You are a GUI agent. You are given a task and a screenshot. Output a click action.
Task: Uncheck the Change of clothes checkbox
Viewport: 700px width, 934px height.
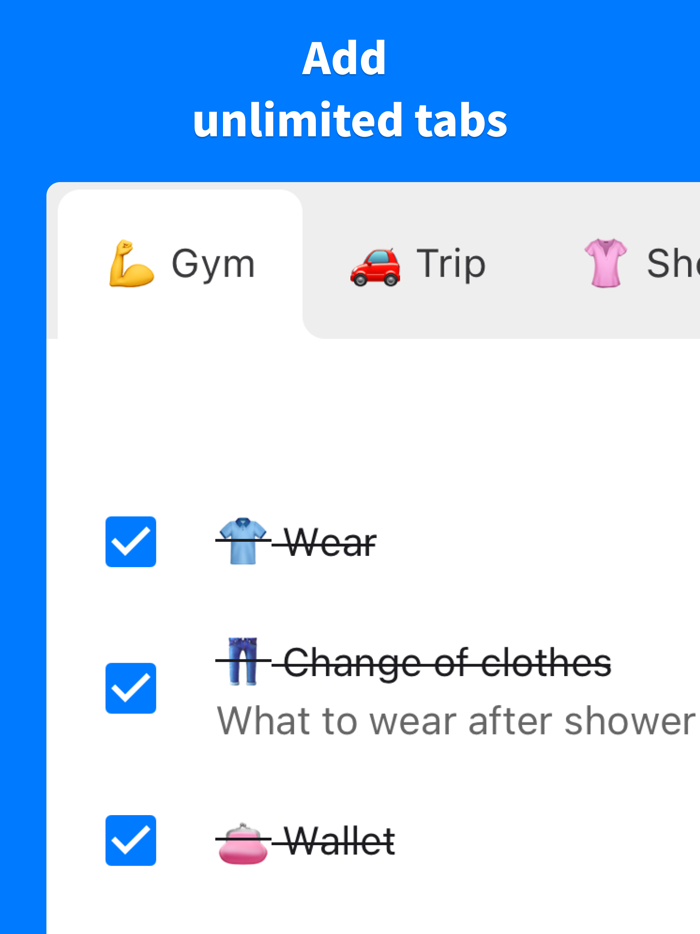(x=130, y=688)
